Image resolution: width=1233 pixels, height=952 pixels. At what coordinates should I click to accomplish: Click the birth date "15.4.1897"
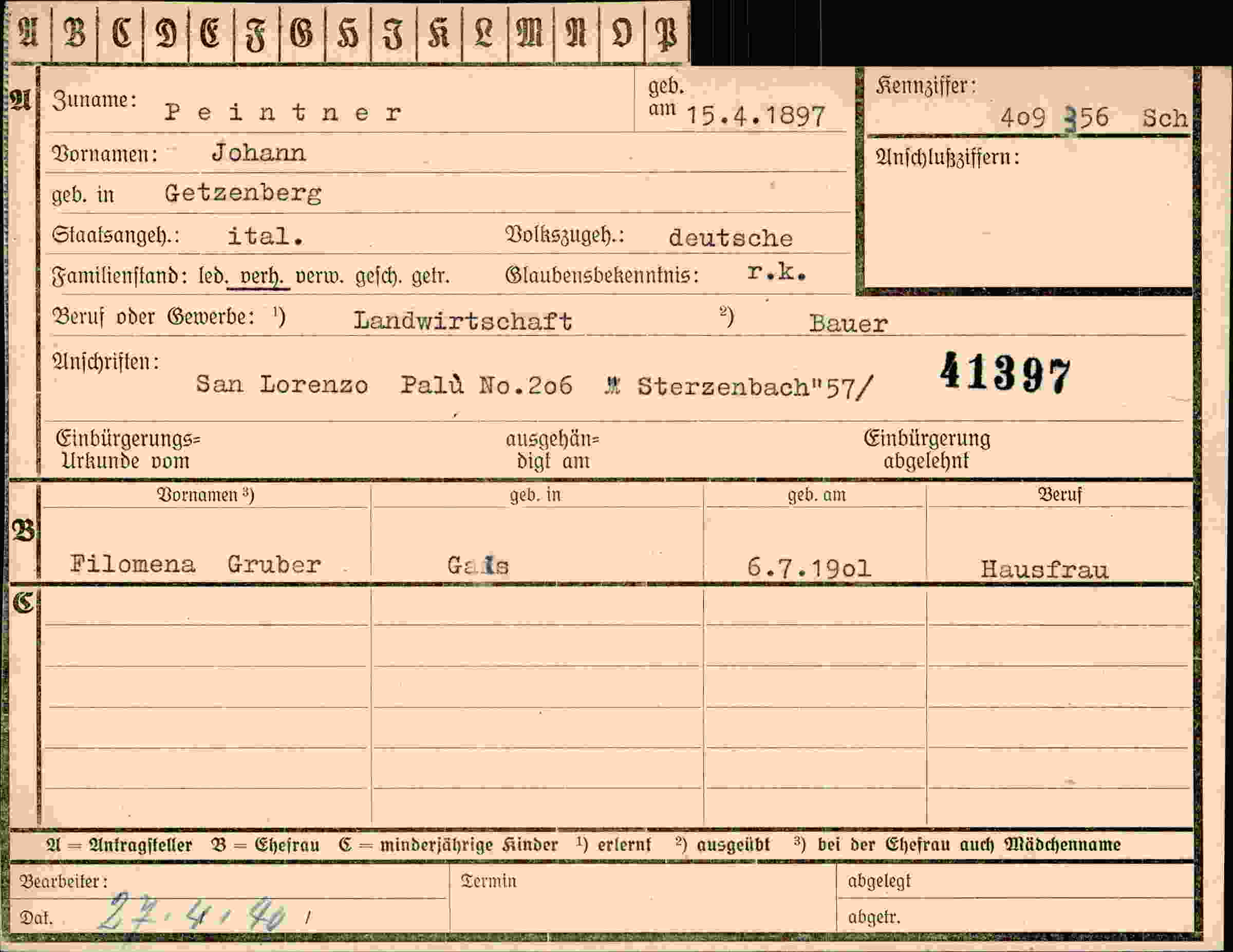[756, 116]
